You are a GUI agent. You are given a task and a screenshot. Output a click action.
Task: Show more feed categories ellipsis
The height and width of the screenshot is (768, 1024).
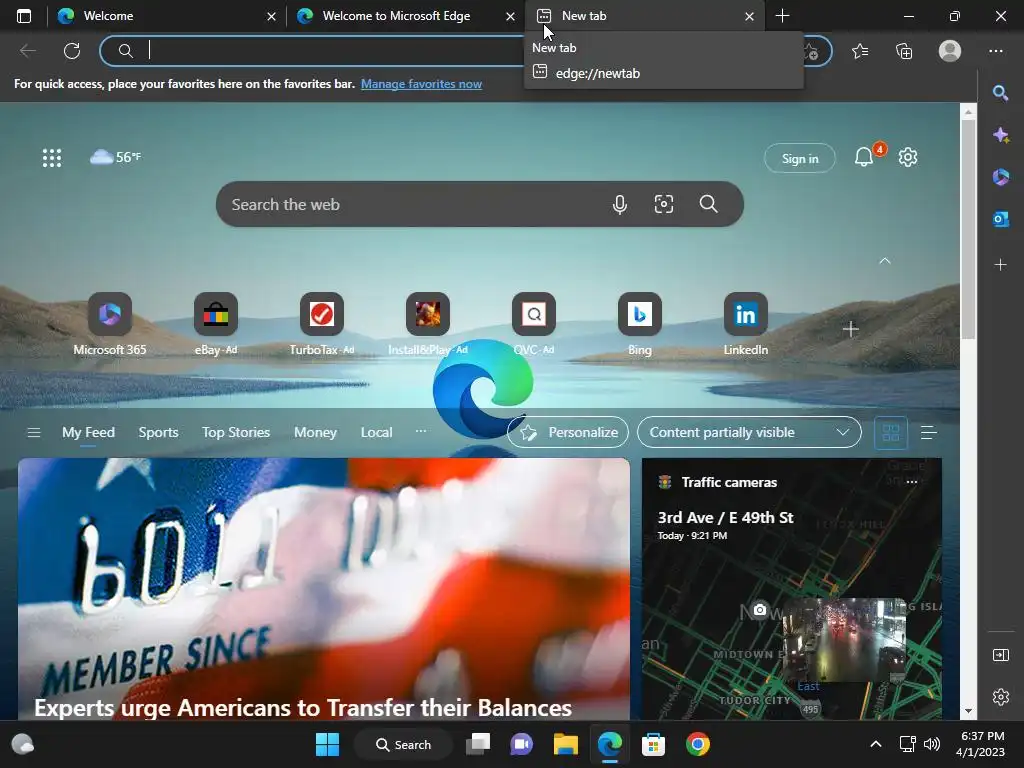[x=421, y=431]
